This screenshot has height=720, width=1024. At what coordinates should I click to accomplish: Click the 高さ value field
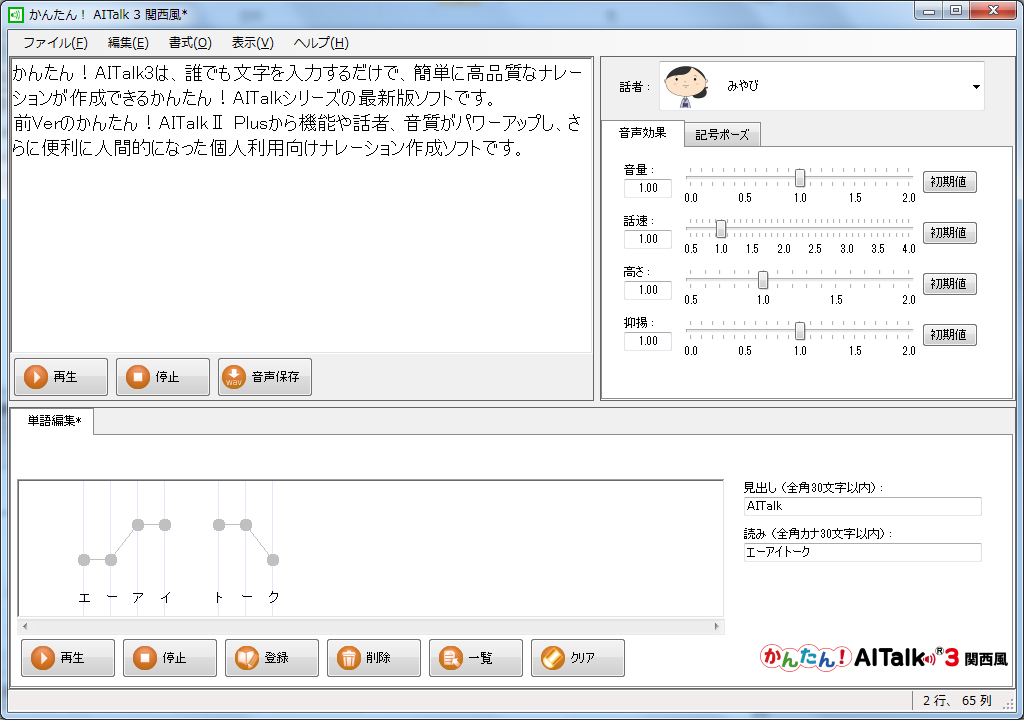click(x=648, y=290)
